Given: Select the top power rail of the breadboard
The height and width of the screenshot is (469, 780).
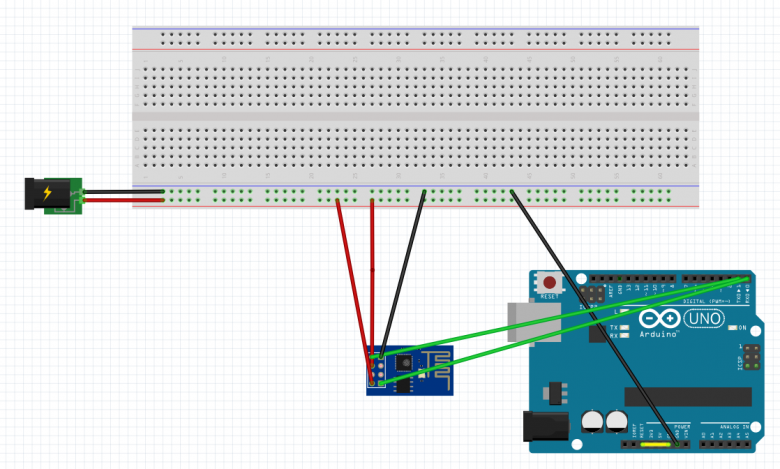Looking at the screenshot, I should click(x=415, y=38).
